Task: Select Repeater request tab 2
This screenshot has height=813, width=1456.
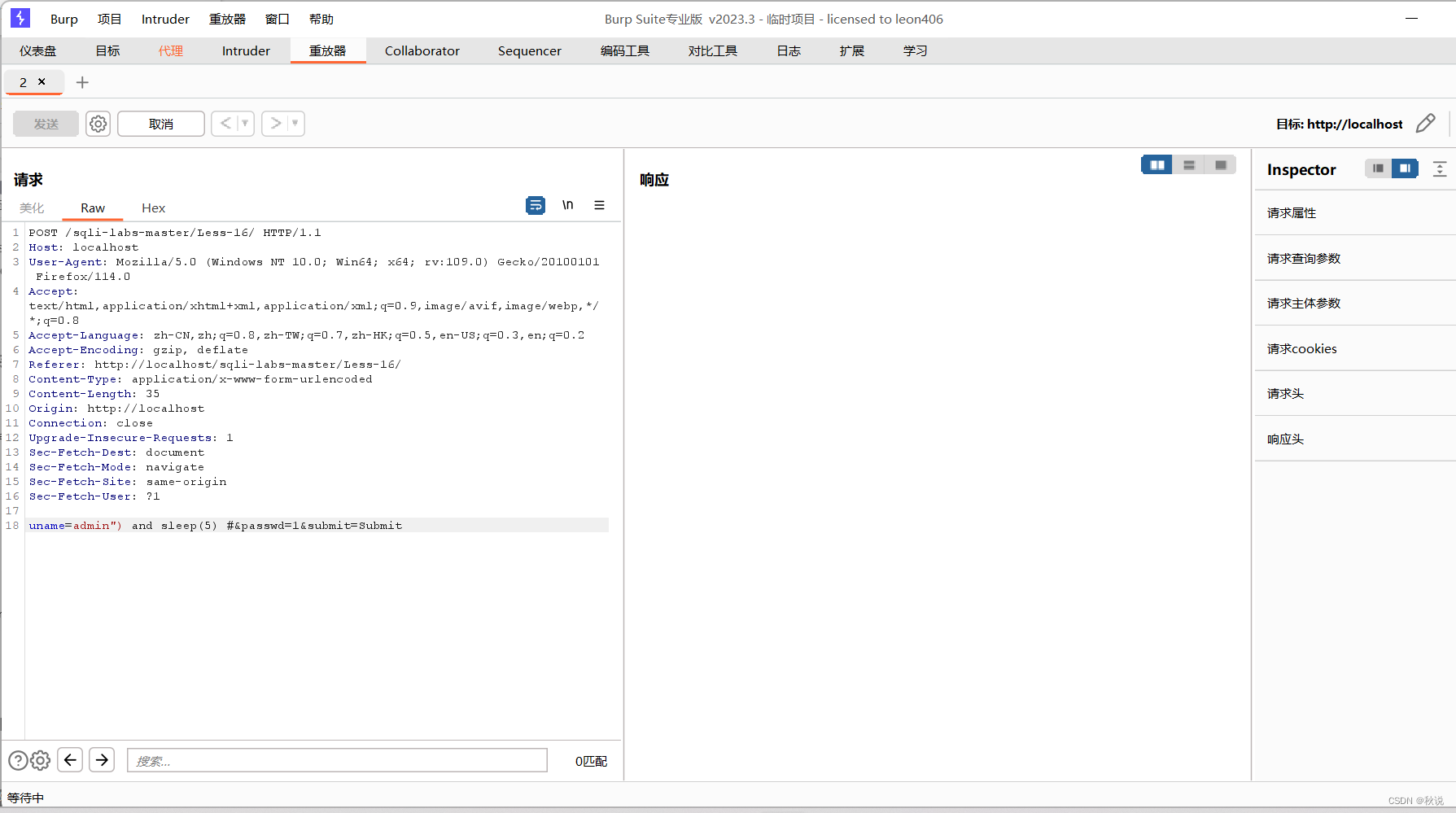Action: click(x=24, y=82)
